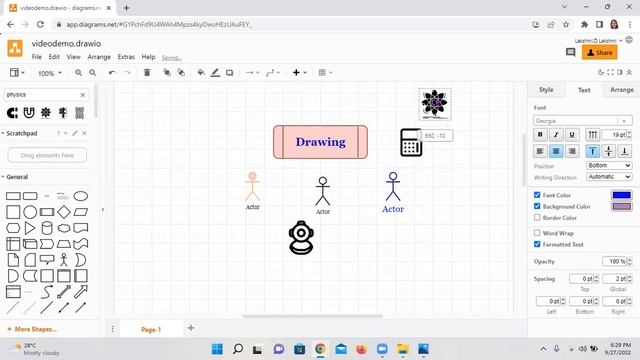
Task: Enable the Word Wrap checkbox
Action: [537, 233]
